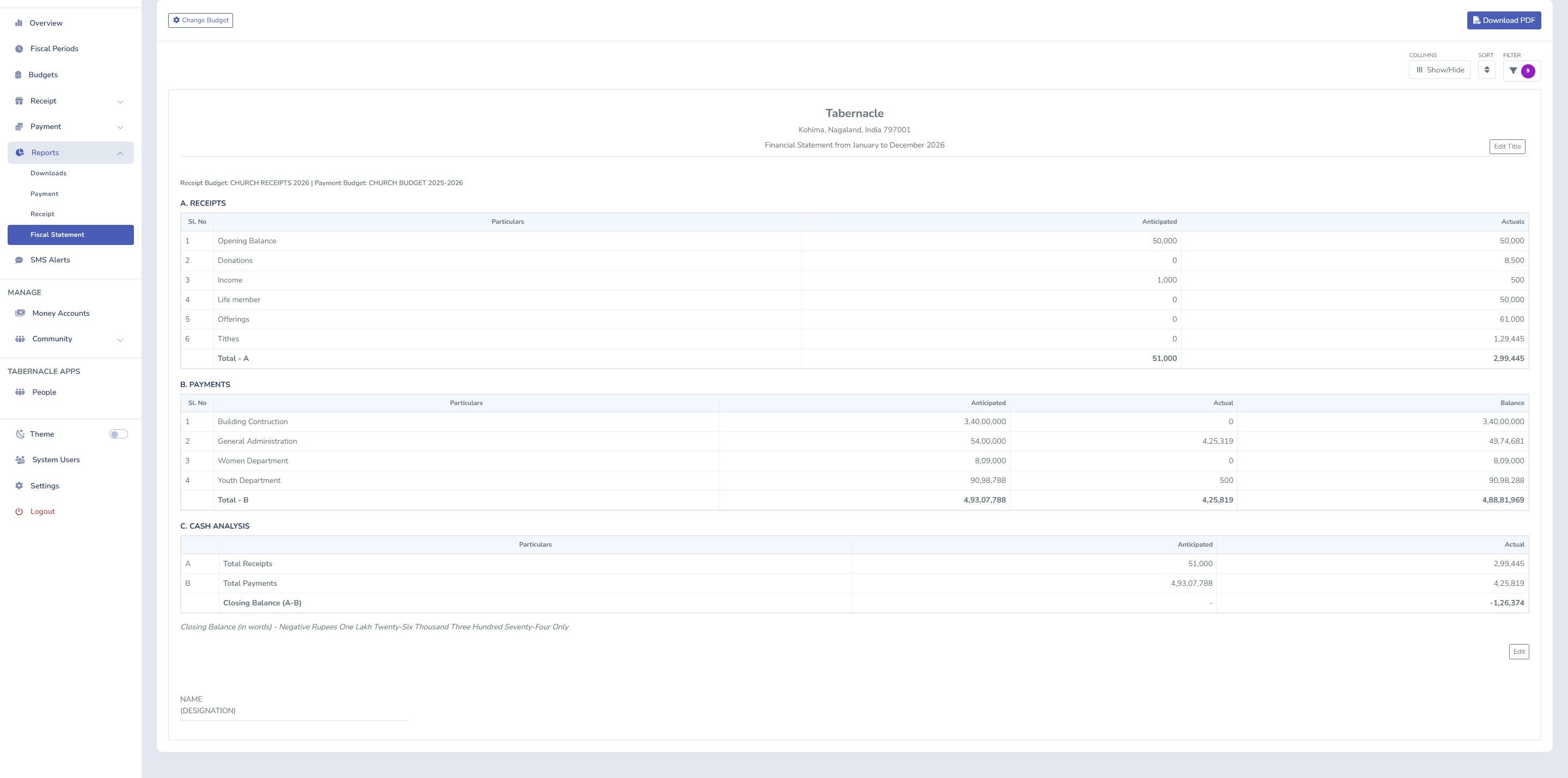Screen dimensions: 1568x778
Task: Click the Money Accounts cash icon
Action: coord(20,313)
